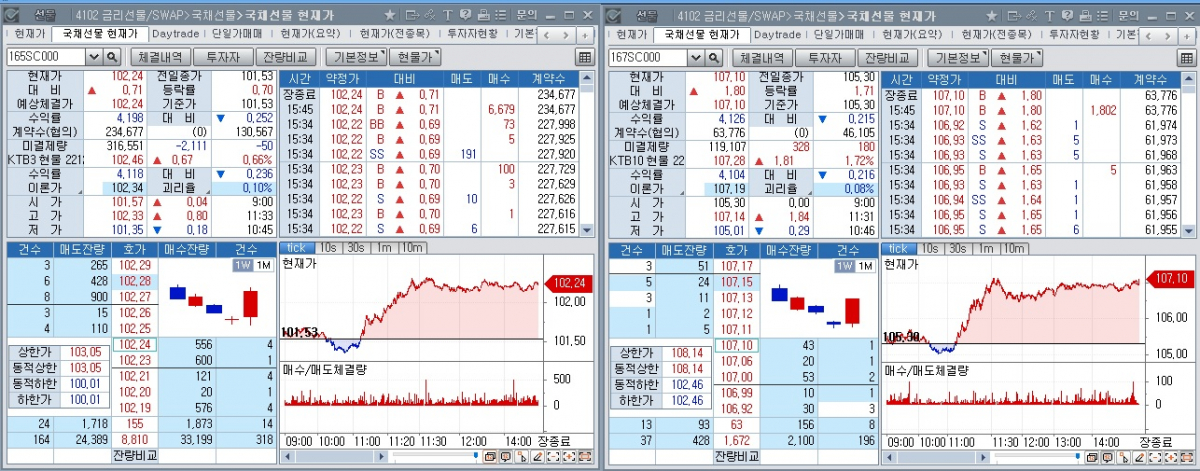Viewport: 1200px width, 471px height.
Task: Click the pencil draw icon under left chart
Action: click(538, 457)
